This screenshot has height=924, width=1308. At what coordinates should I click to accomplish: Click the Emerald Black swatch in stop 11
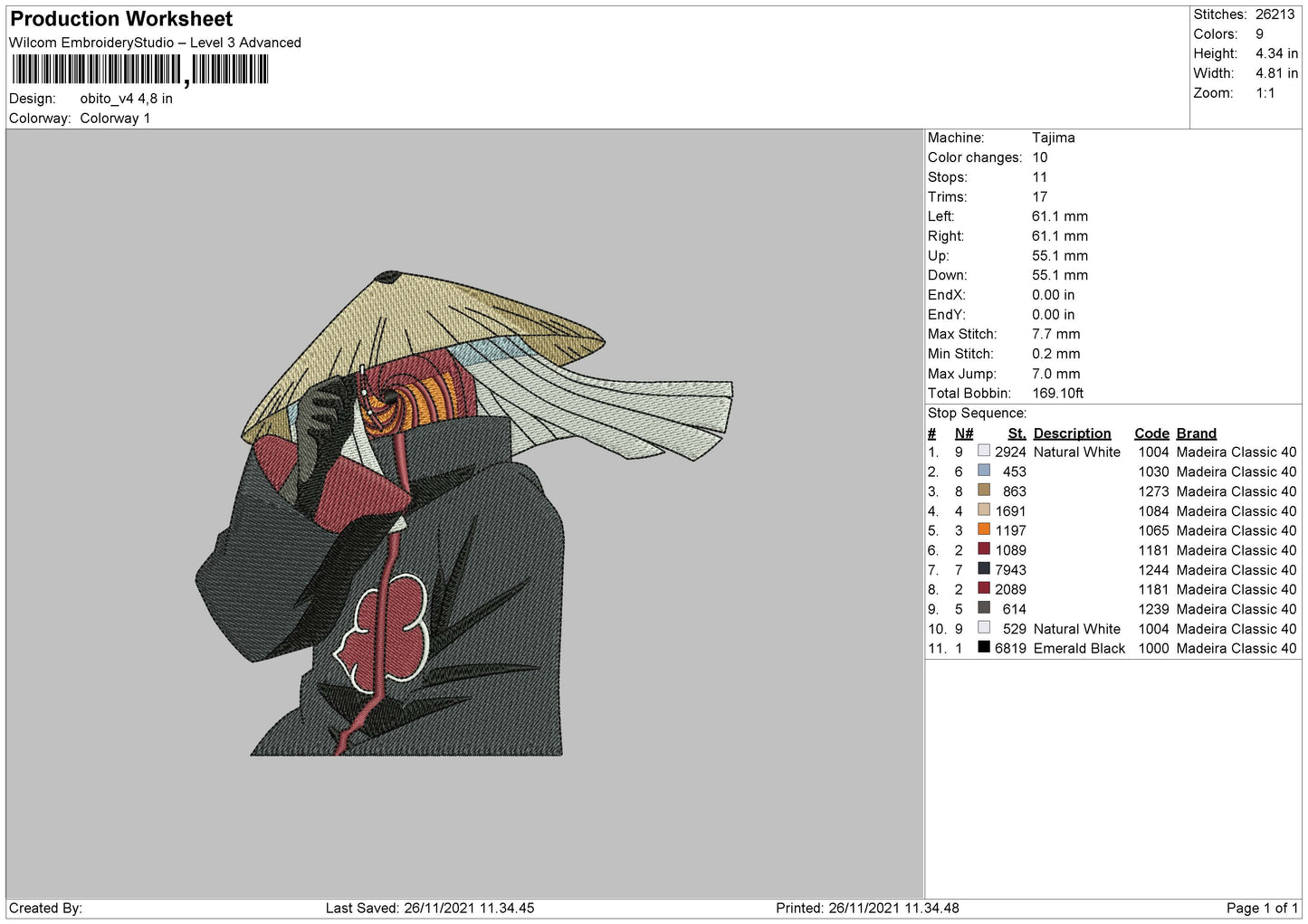(984, 647)
